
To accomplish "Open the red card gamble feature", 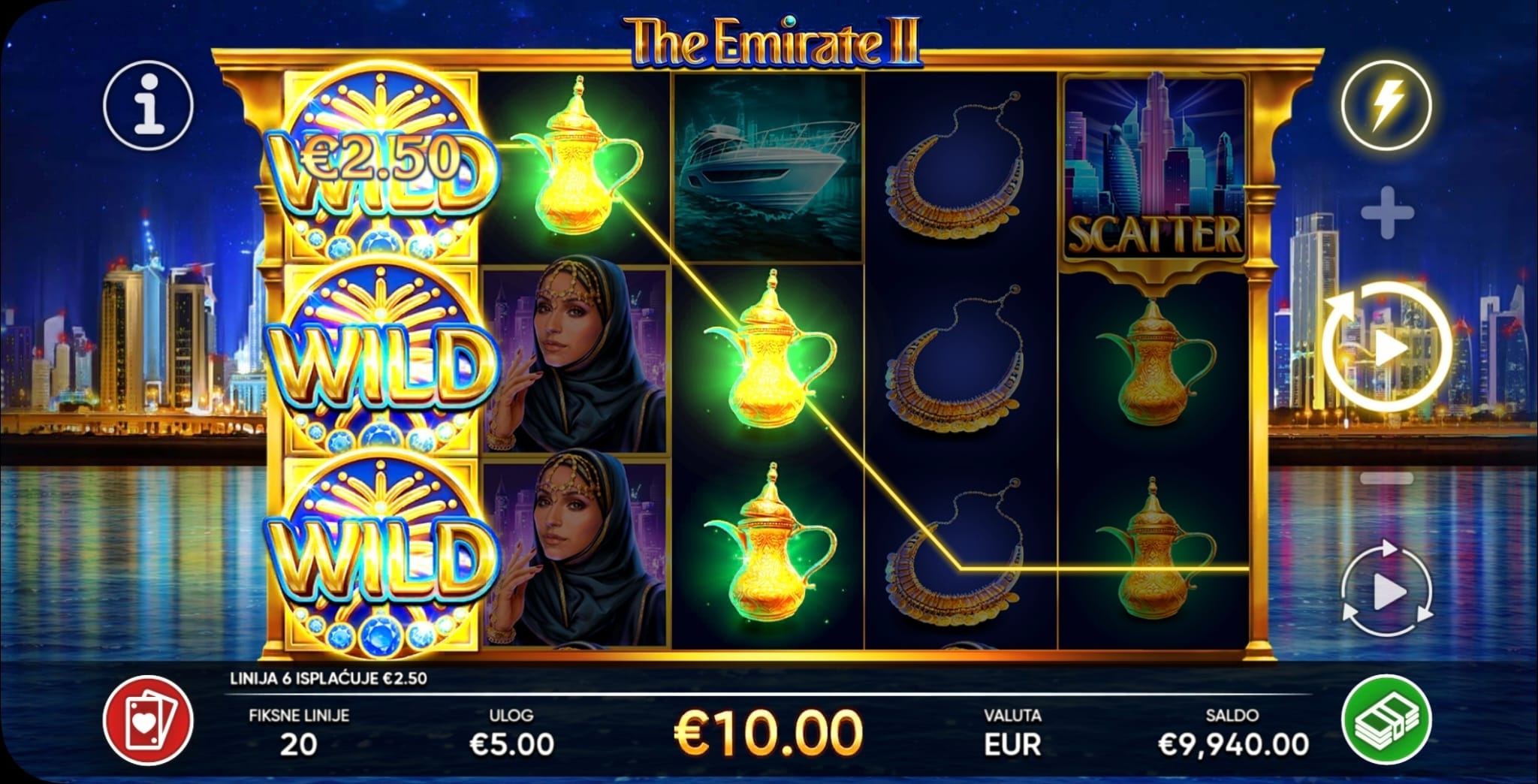I will tap(149, 721).
